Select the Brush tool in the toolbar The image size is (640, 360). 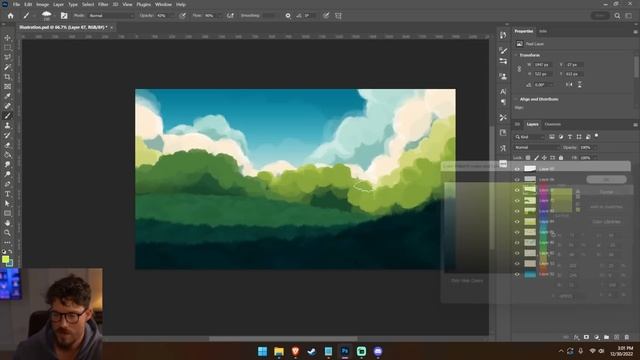(x=7, y=116)
